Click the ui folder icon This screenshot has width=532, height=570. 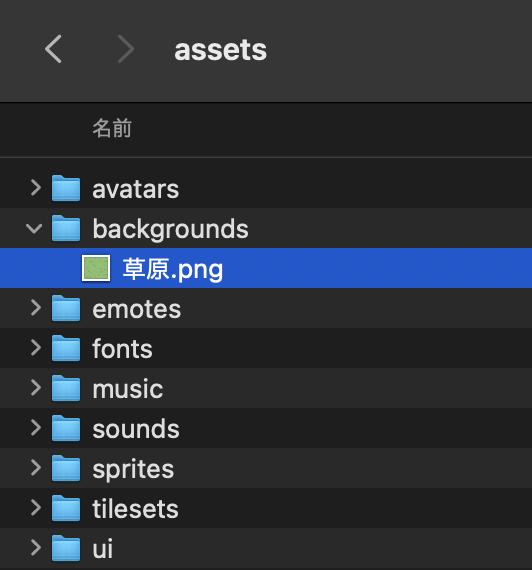coord(66,548)
